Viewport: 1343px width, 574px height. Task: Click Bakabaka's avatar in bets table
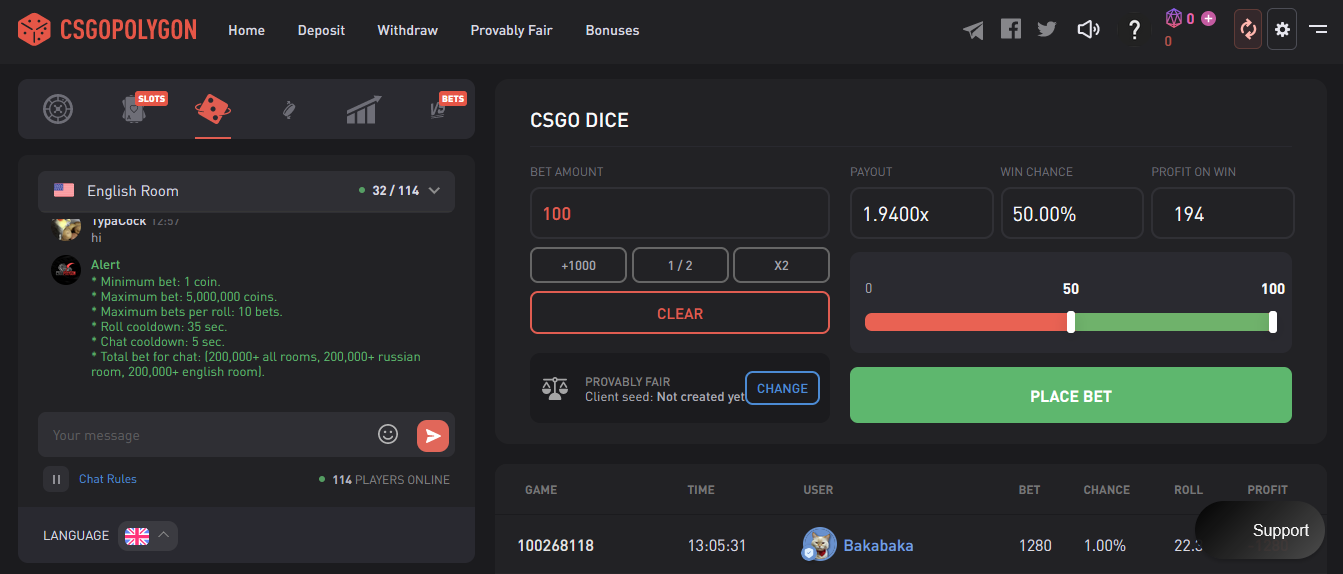pos(819,544)
